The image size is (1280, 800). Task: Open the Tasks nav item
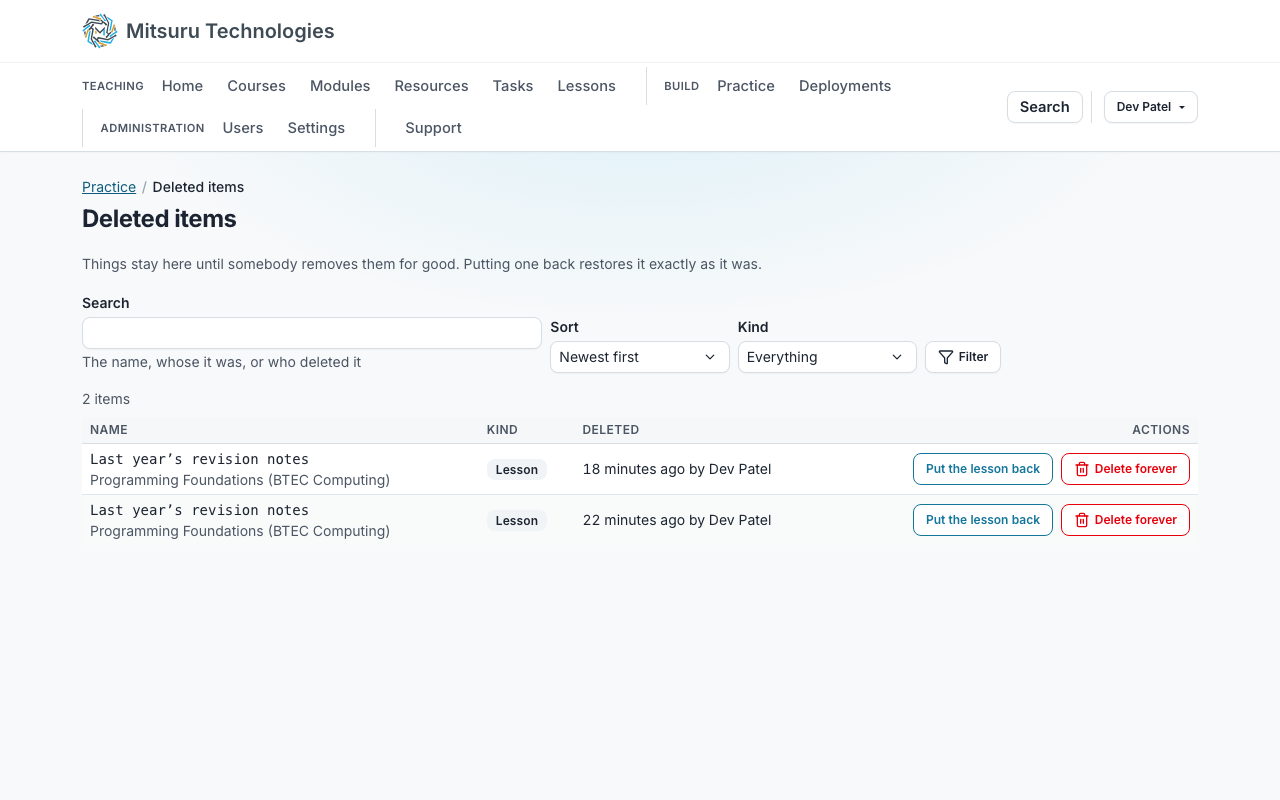pos(513,86)
